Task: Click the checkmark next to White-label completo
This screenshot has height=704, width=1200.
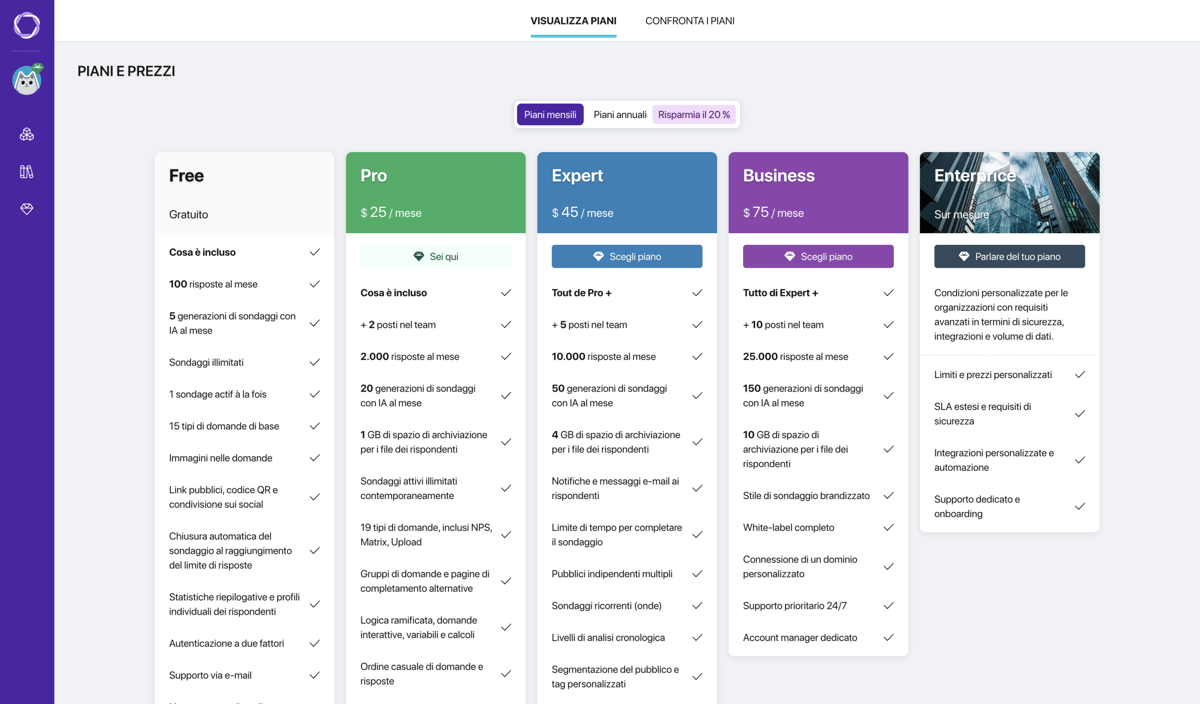Action: pyautogui.click(x=888, y=528)
